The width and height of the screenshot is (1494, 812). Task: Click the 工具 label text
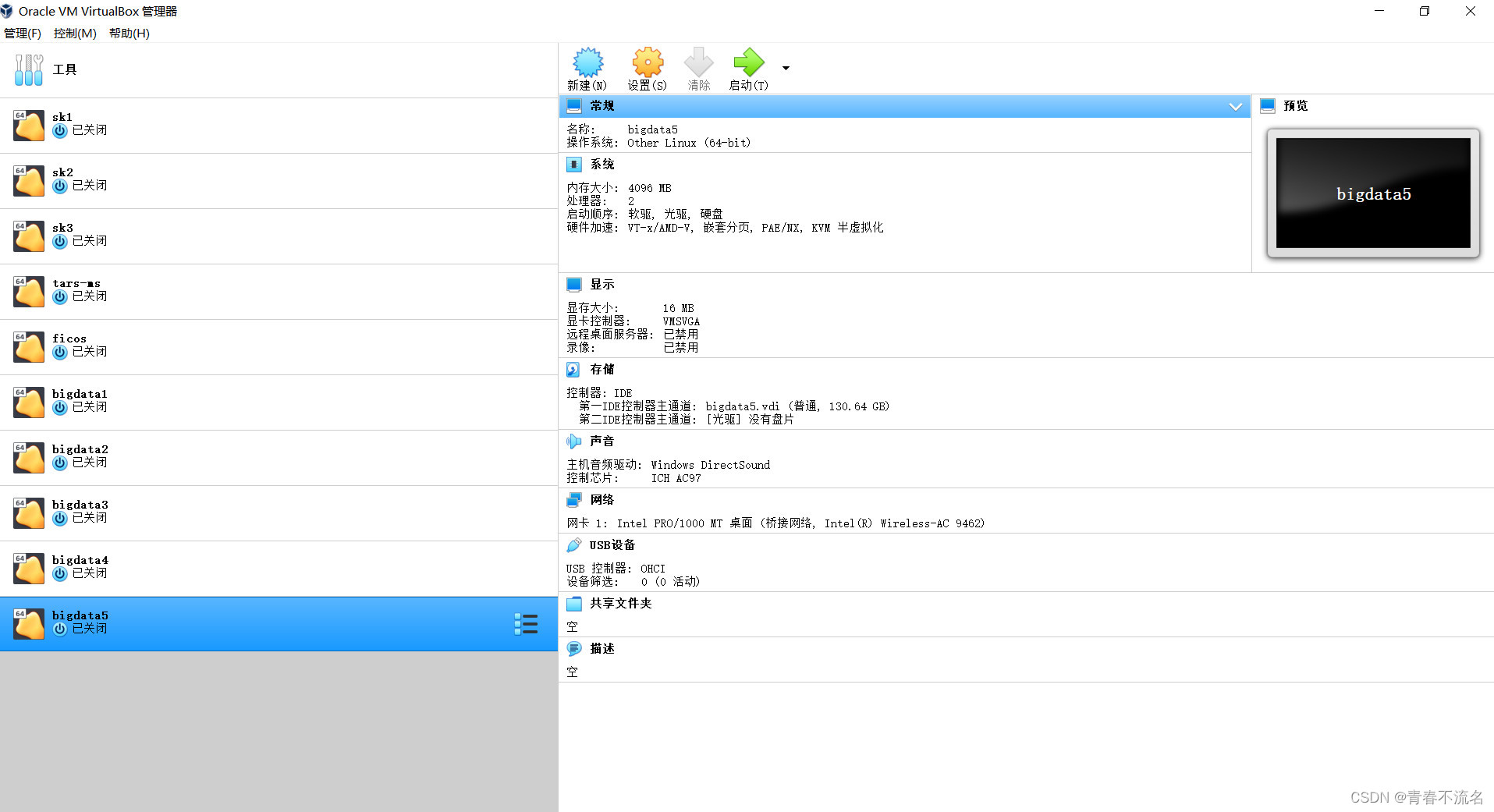65,69
